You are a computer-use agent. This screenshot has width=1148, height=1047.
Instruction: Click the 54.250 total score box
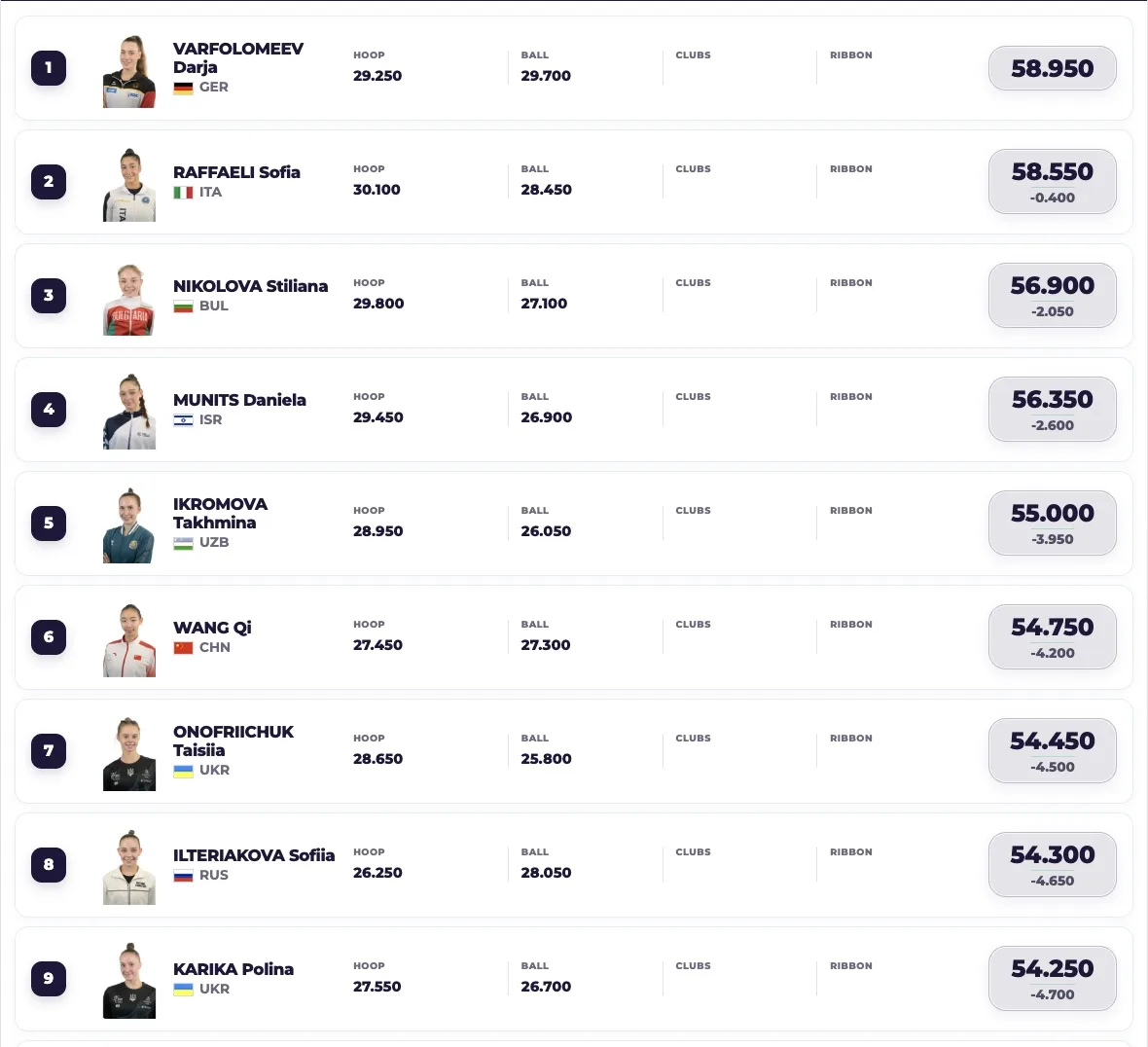pyautogui.click(x=1052, y=978)
